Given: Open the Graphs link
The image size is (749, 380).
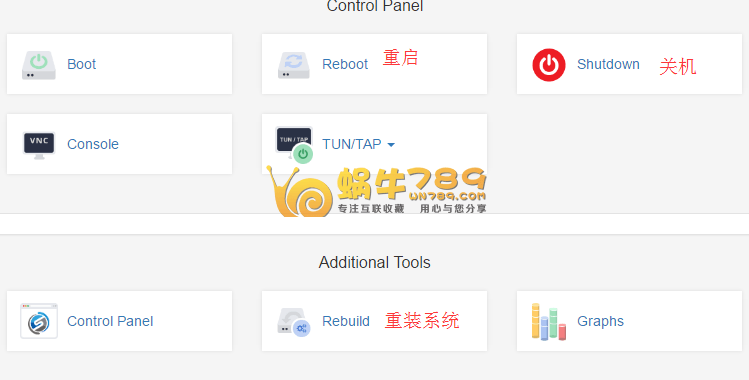Looking at the screenshot, I should point(600,321).
